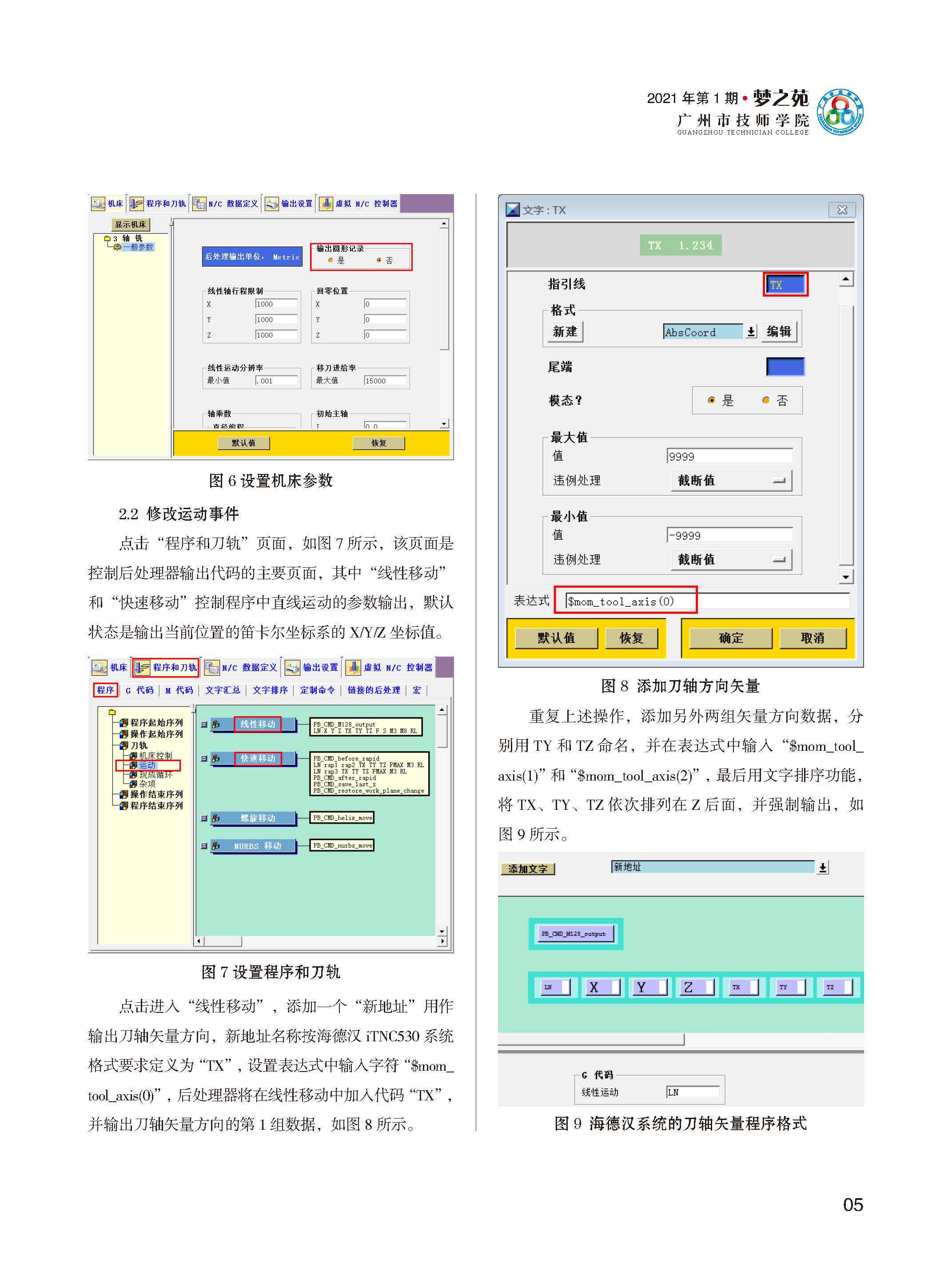952x1283 pixels.
Task: Collapse the NURBS 移动 event expander
Action: coord(203,846)
